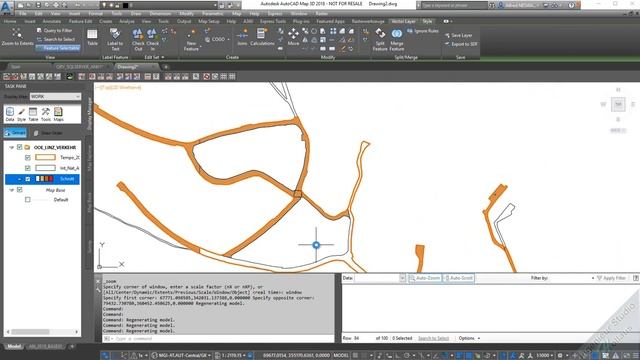Select the Draw Order view button

(48, 133)
